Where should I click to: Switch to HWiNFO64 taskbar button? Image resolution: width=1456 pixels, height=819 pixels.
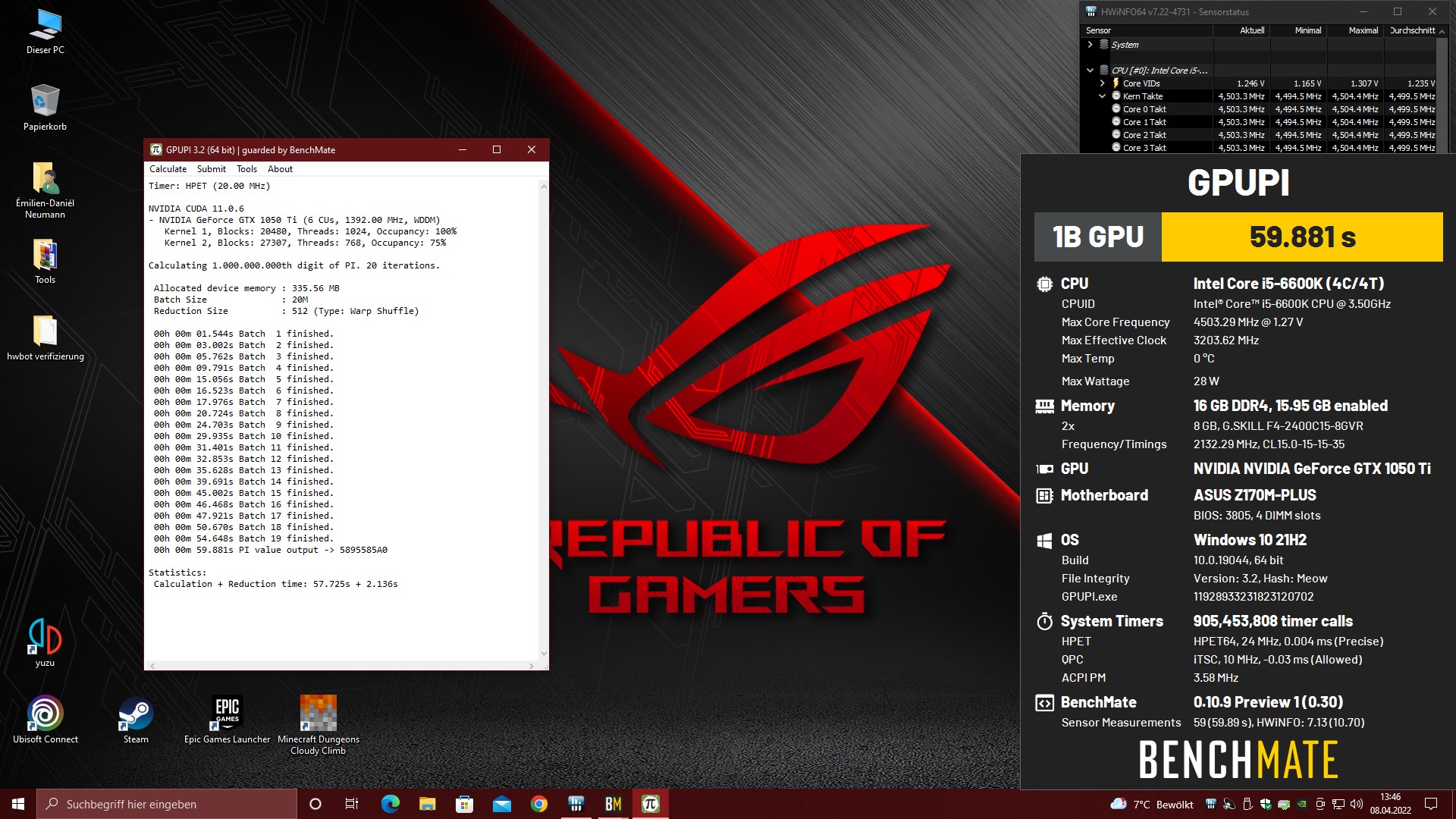pos(576,804)
